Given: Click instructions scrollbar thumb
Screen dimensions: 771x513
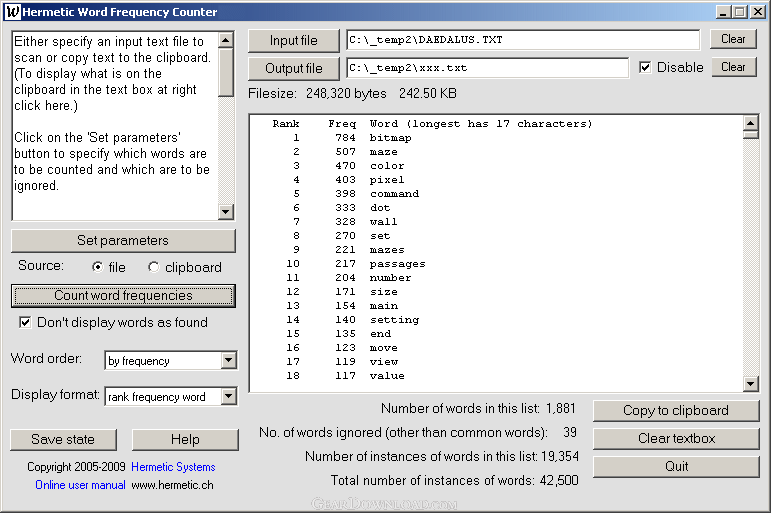Looking at the screenshot, I should (x=226, y=72).
